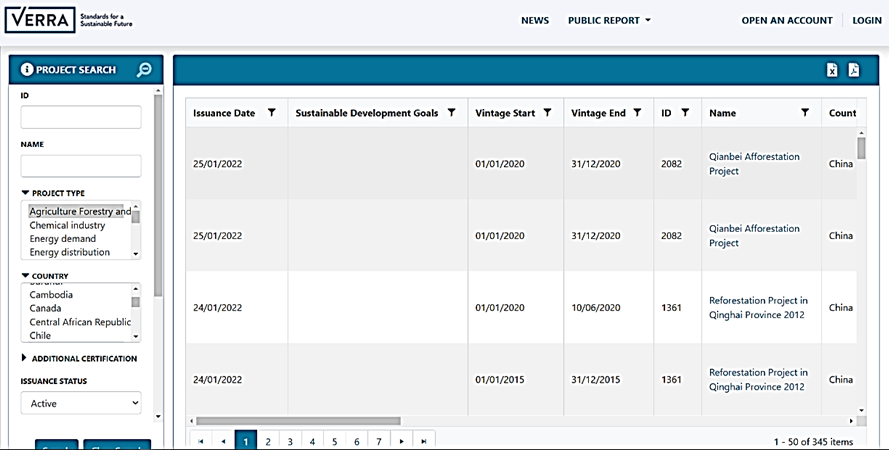Open filter for Sustainable Development Goals column
The image size is (889, 452).
click(x=451, y=113)
